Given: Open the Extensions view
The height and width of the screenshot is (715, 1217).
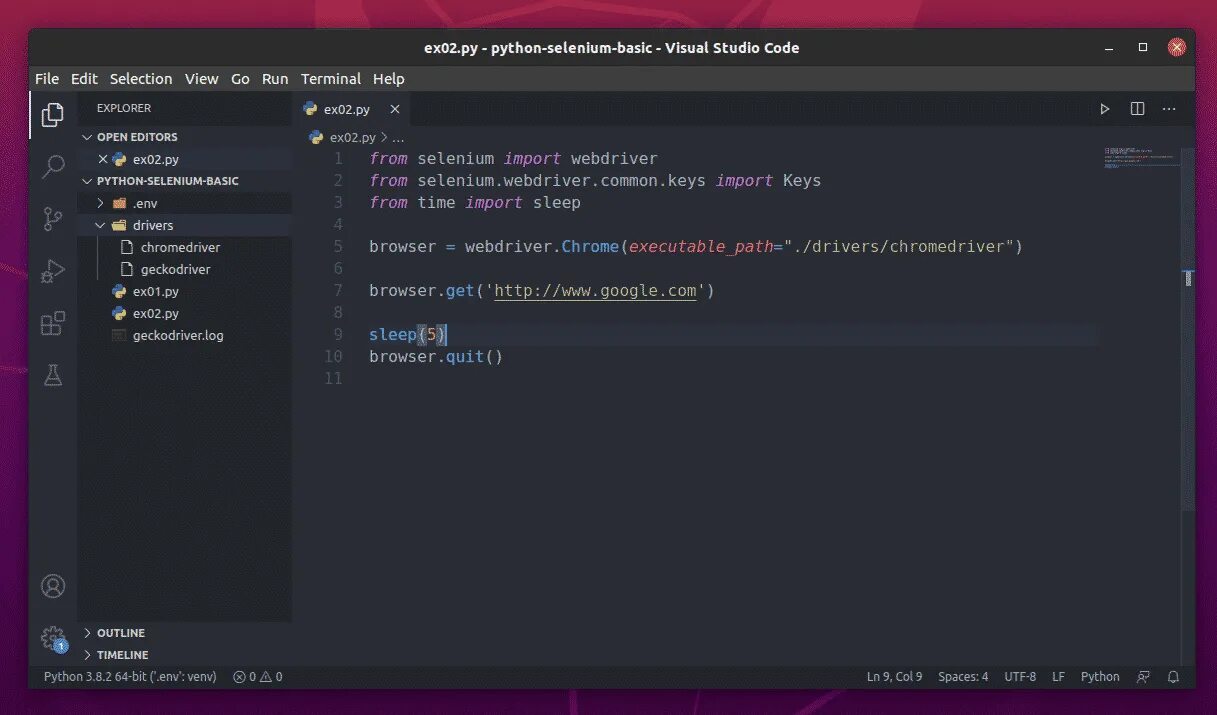Looking at the screenshot, I should click(x=53, y=323).
